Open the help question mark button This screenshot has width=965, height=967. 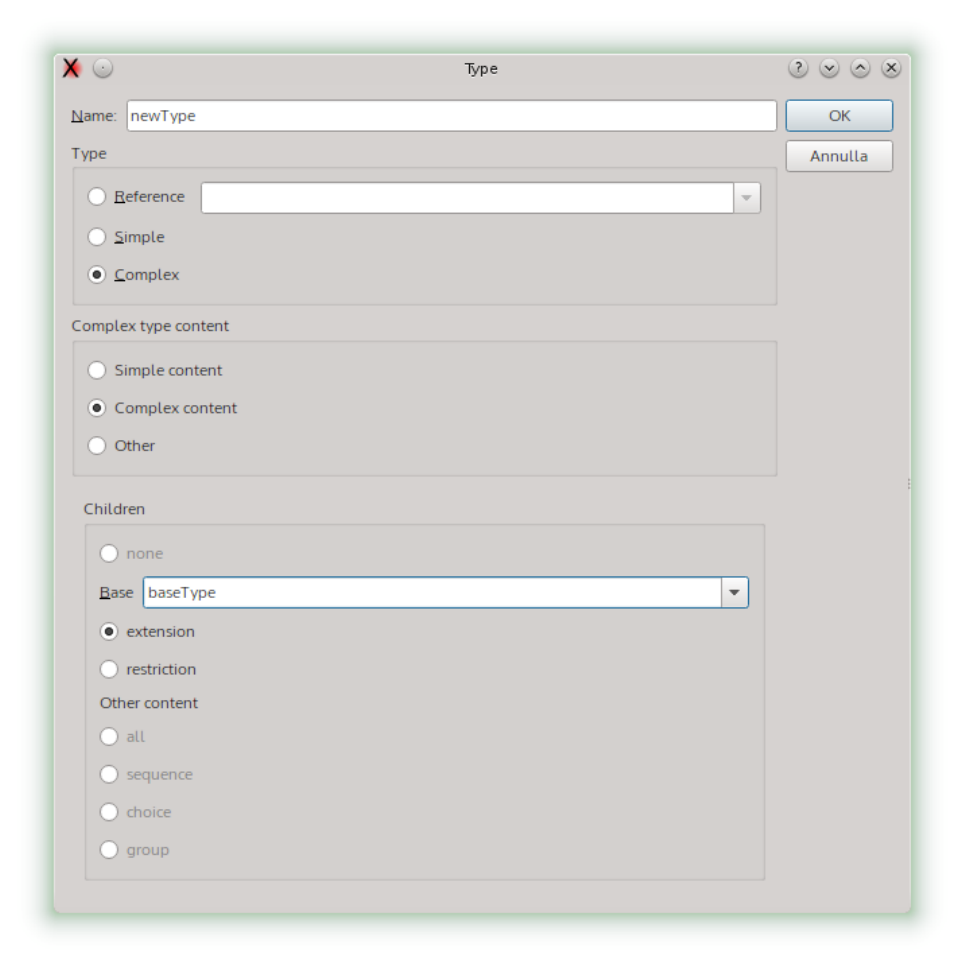(798, 68)
